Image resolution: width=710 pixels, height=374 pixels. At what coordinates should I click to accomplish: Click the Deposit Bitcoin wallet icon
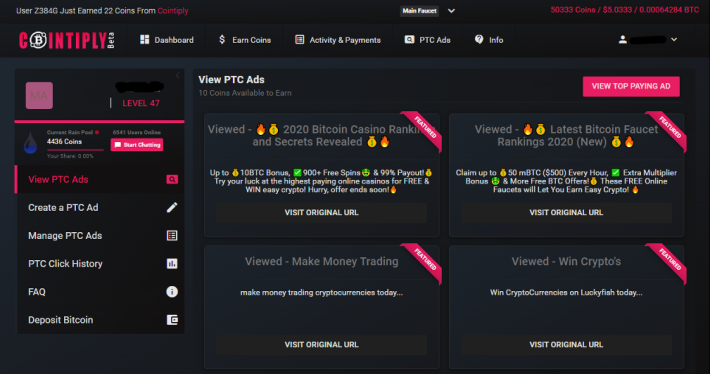point(172,320)
